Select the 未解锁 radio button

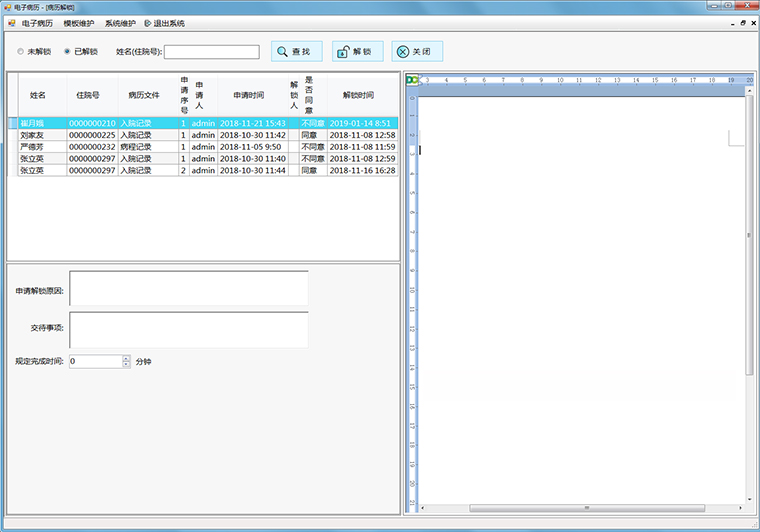(21, 52)
